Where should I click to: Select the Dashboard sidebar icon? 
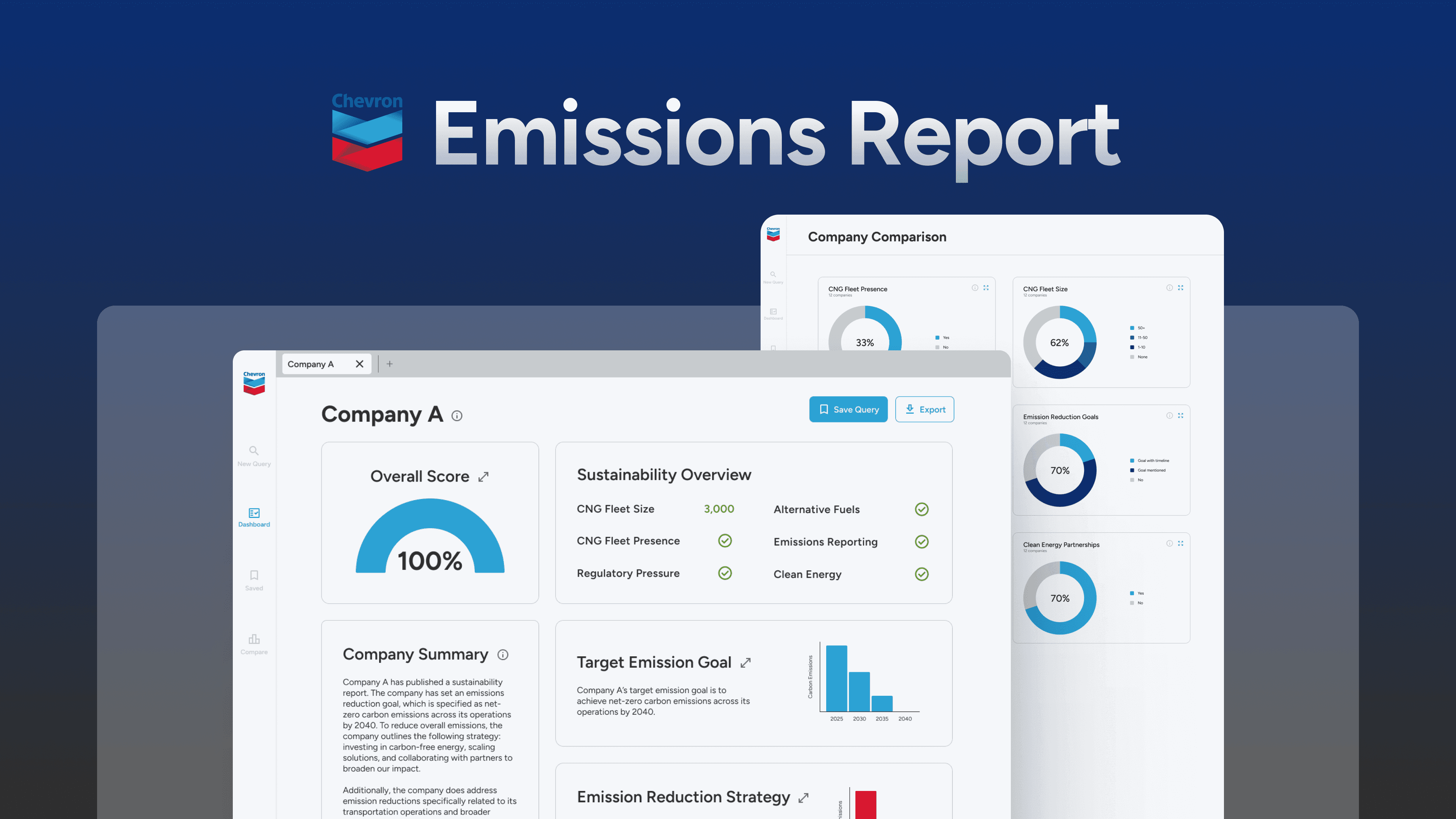click(254, 513)
